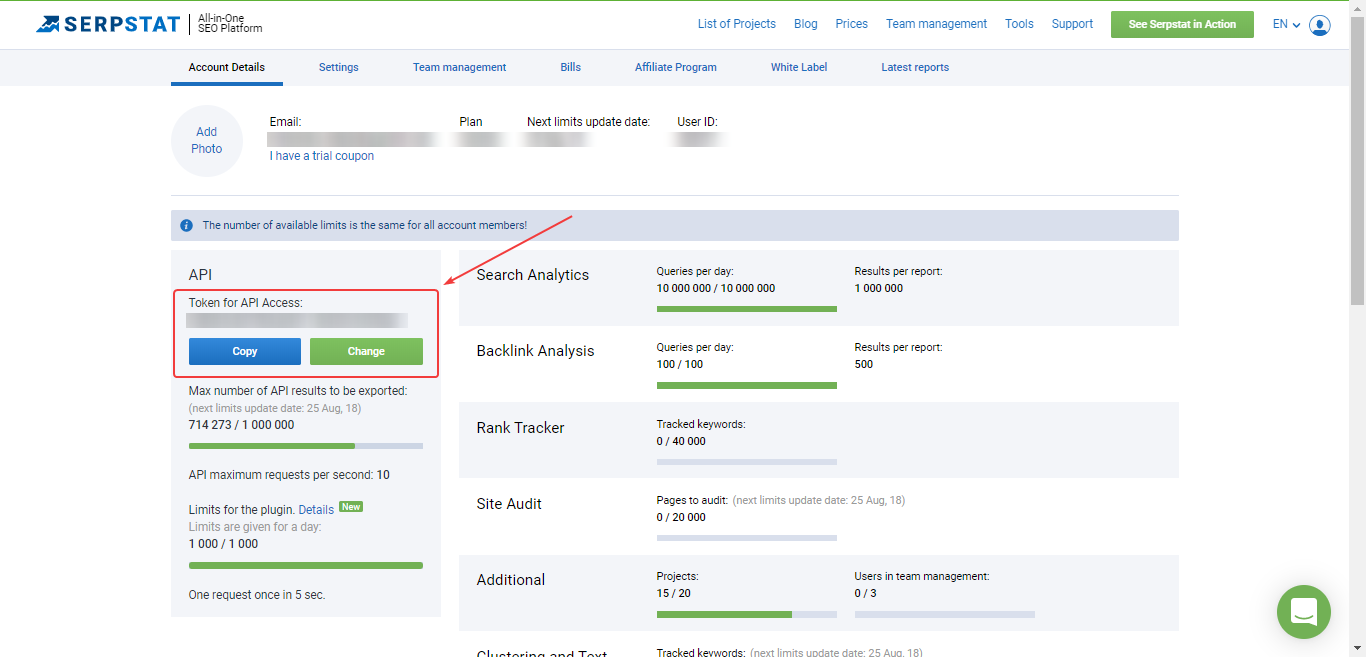This screenshot has height=657, width=1366.
Task: Click the plugin limits progress bar
Action: [306, 565]
